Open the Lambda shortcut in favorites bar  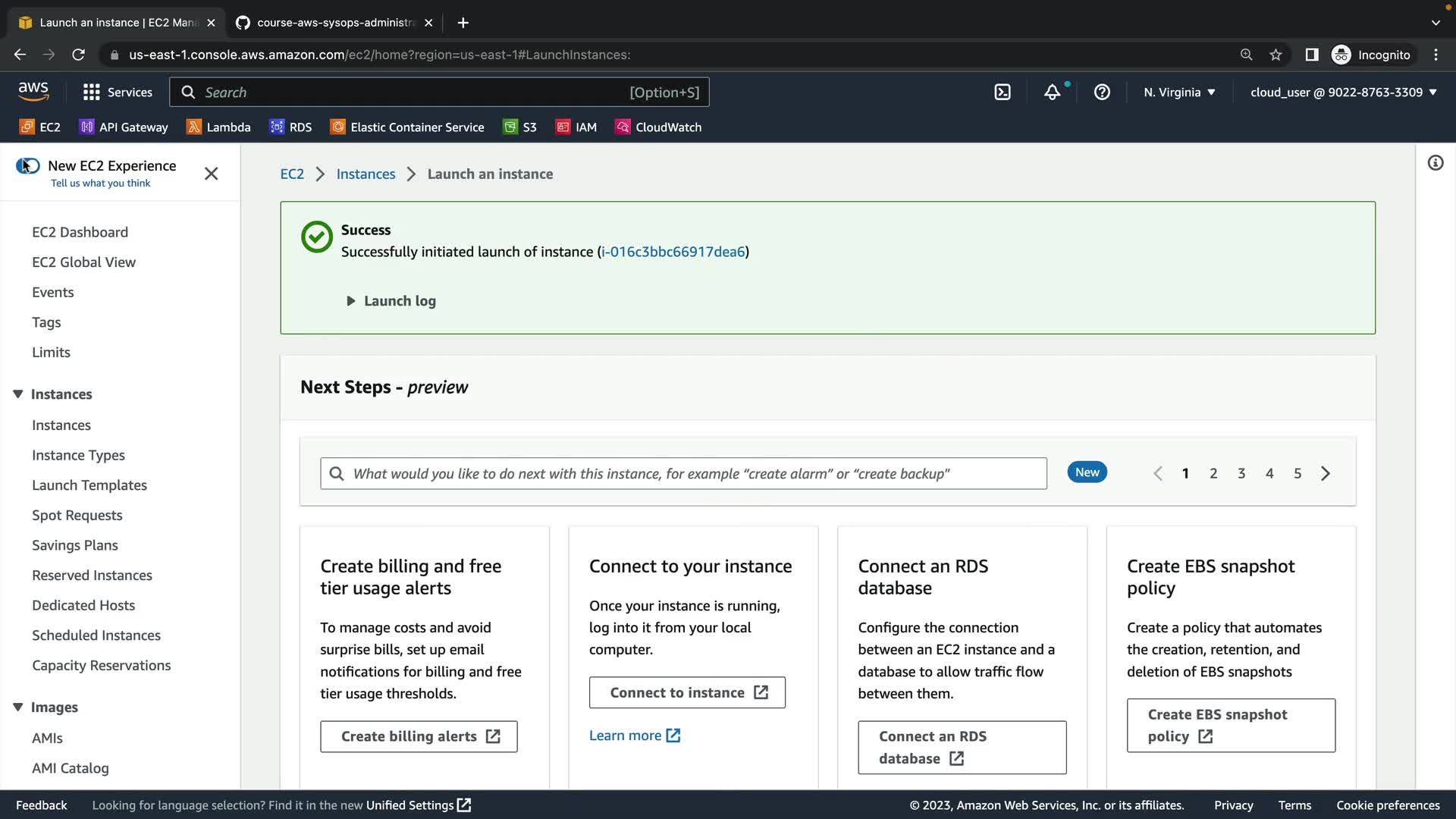[x=218, y=127]
